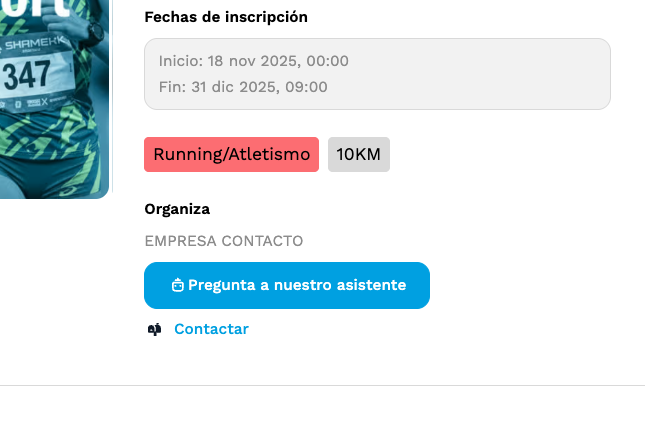Select the Running/Atletismo category tag
Screen dimensions: 645x421
pyautogui.click(x=231, y=154)
